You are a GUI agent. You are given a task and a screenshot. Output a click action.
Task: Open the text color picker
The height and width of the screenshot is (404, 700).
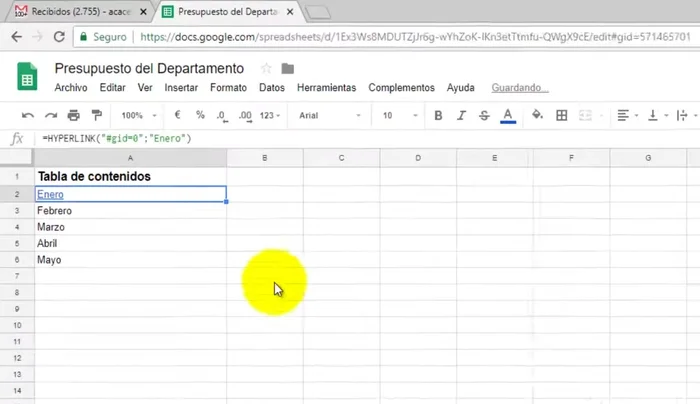coord(508,115)
